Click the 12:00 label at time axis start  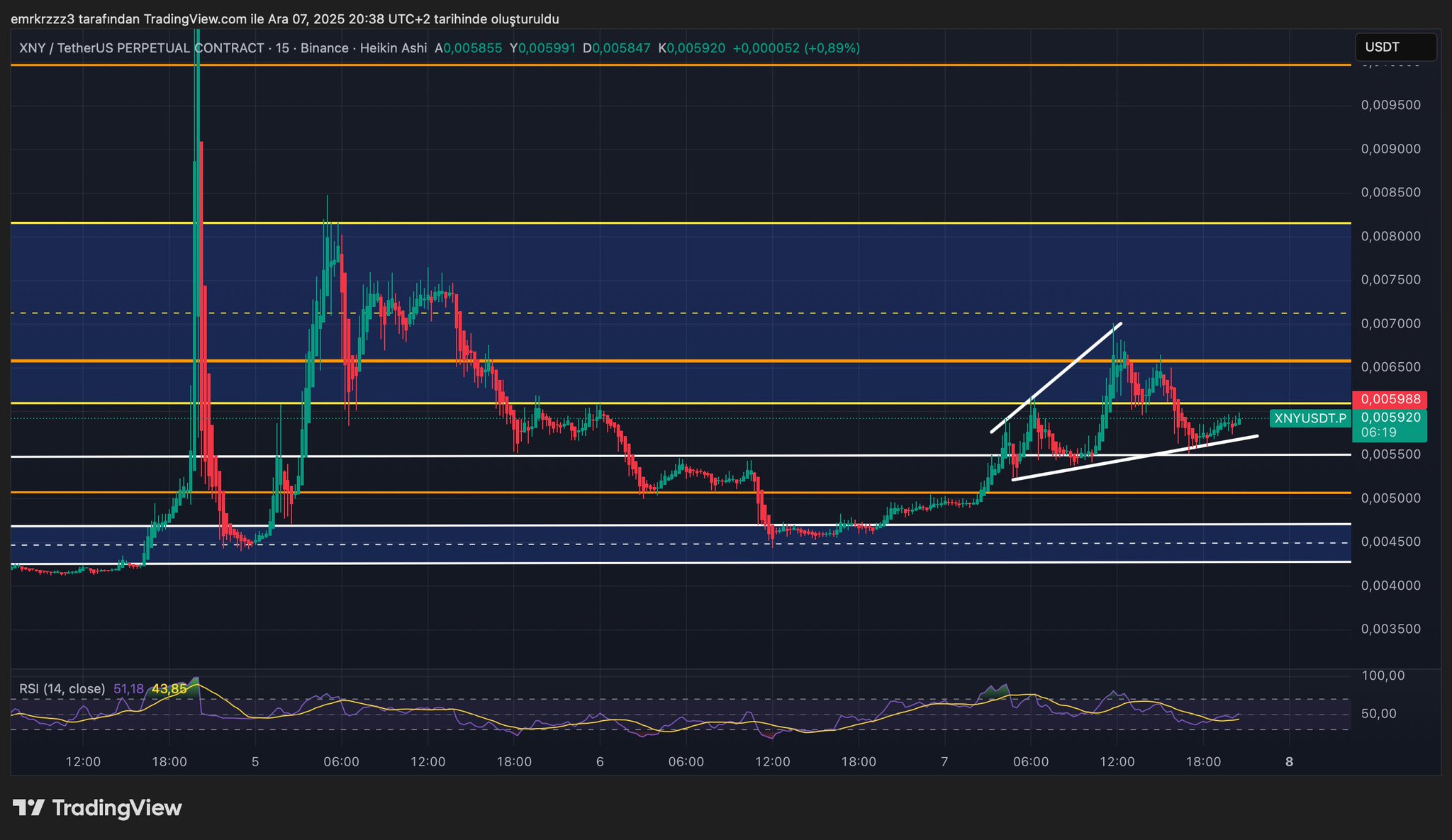(x=83, y=762)
